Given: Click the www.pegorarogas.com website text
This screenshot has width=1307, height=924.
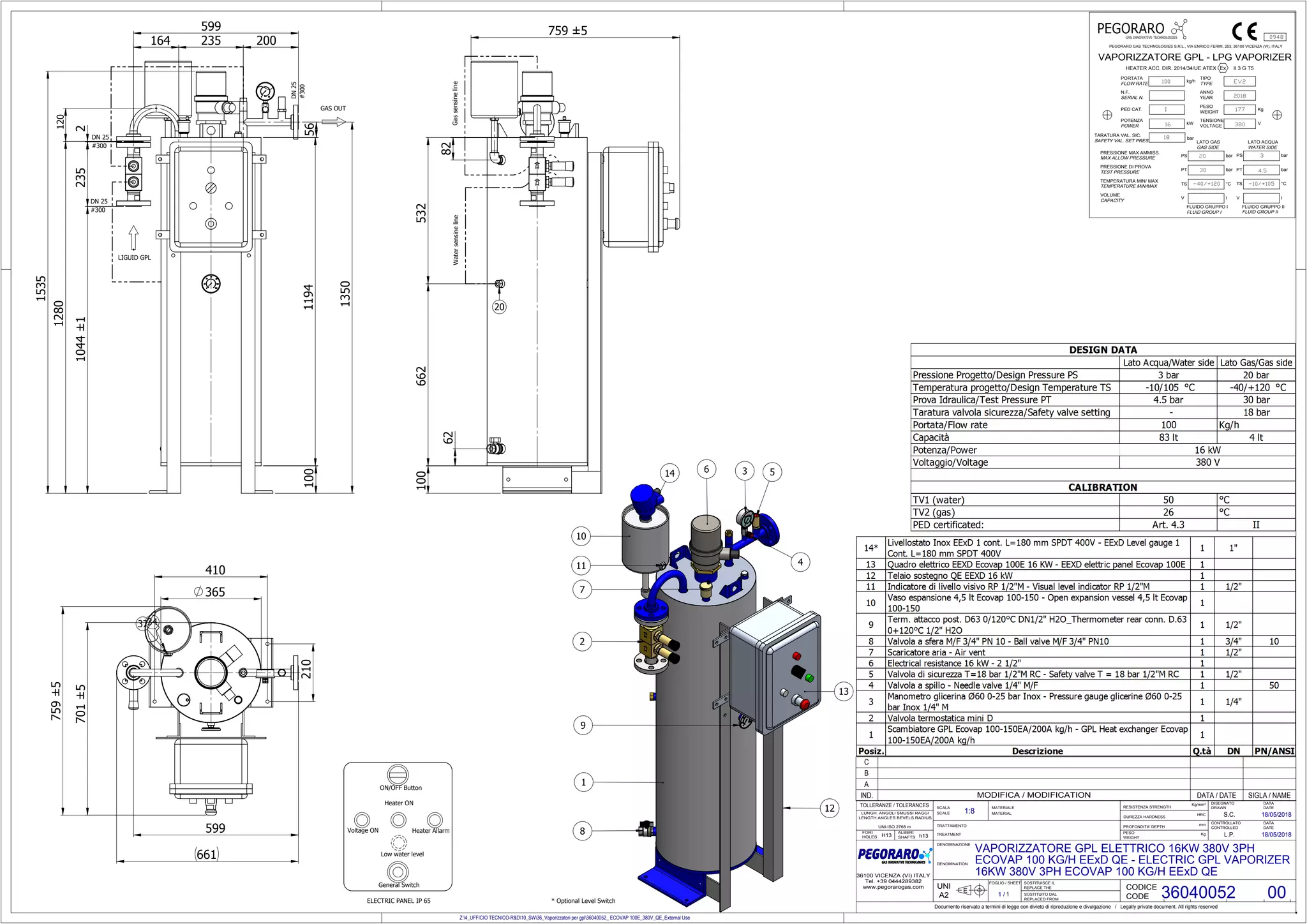Looking at the screenshot, I should tap(893, 887).
